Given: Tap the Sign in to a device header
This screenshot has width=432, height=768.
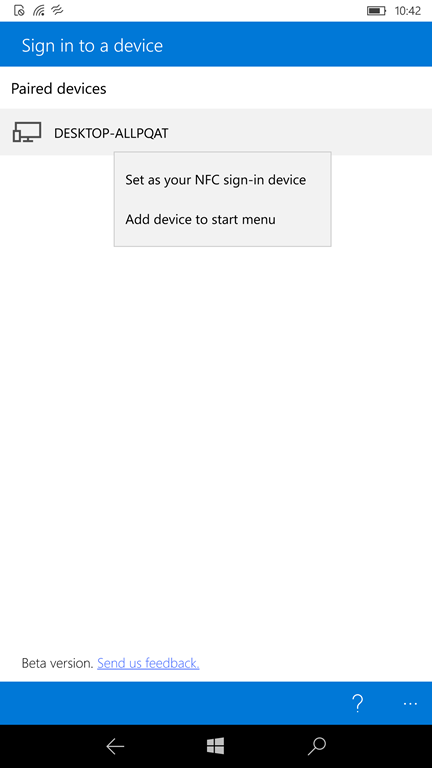Looking at the screenshot, I should pyautogui.click(x=92, y=46).
